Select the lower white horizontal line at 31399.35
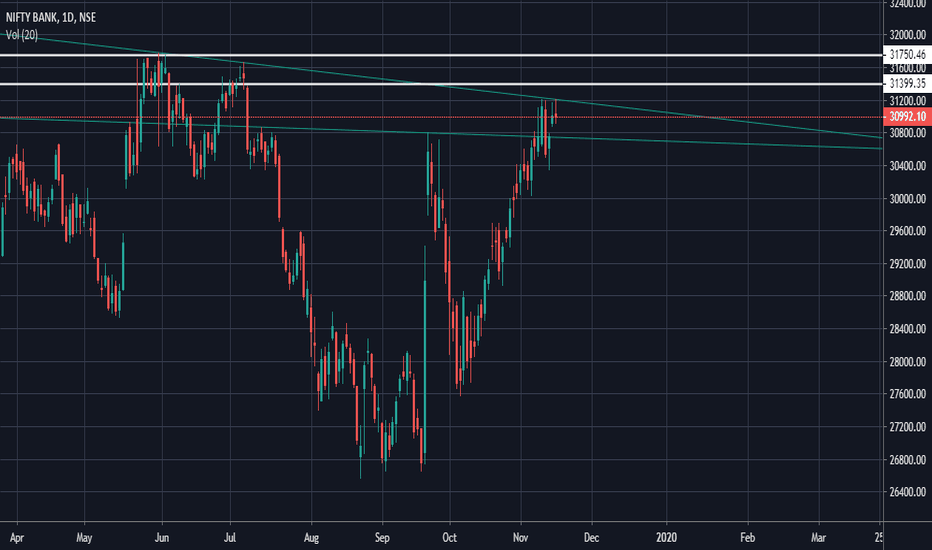This screenshot has height=550, width=932. 441,84
